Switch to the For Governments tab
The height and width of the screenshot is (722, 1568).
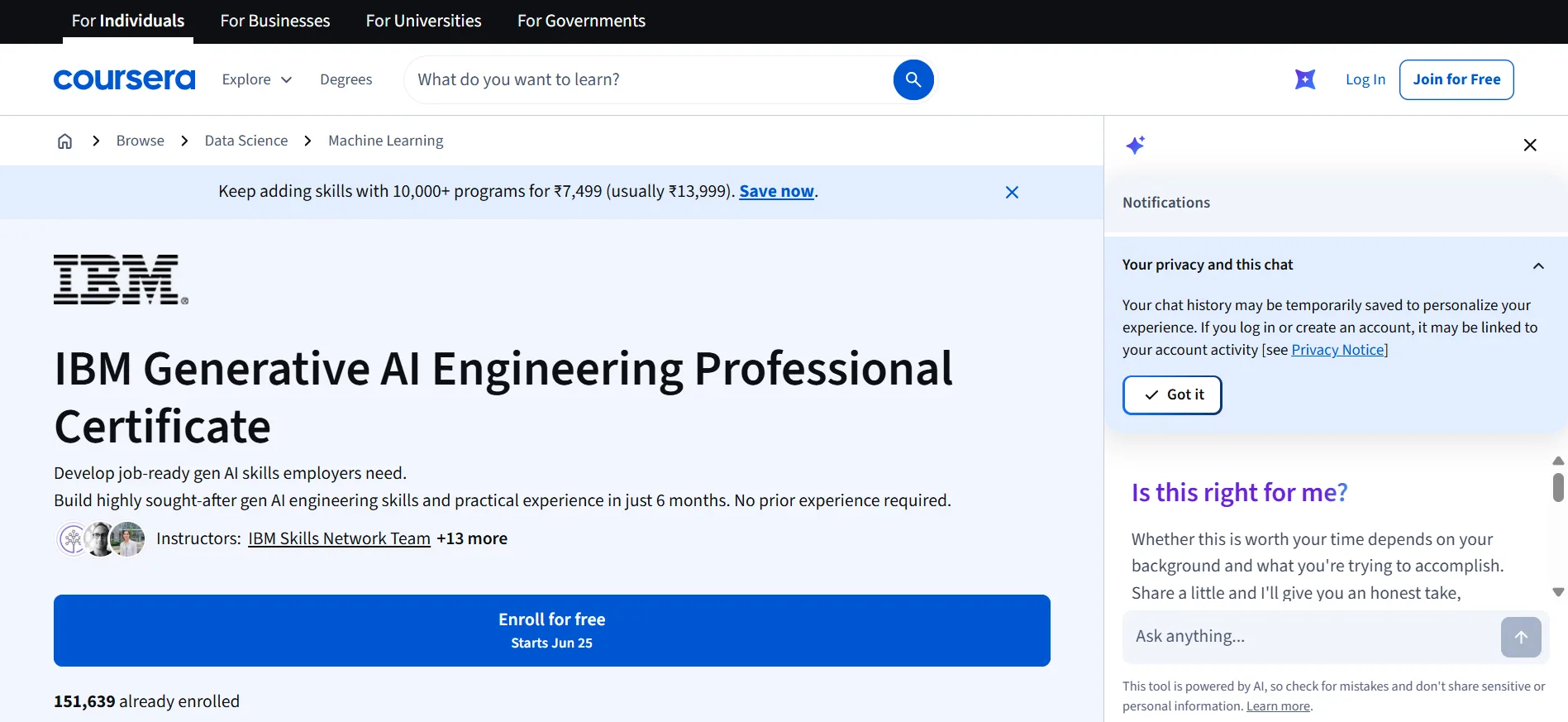[581, 21]
